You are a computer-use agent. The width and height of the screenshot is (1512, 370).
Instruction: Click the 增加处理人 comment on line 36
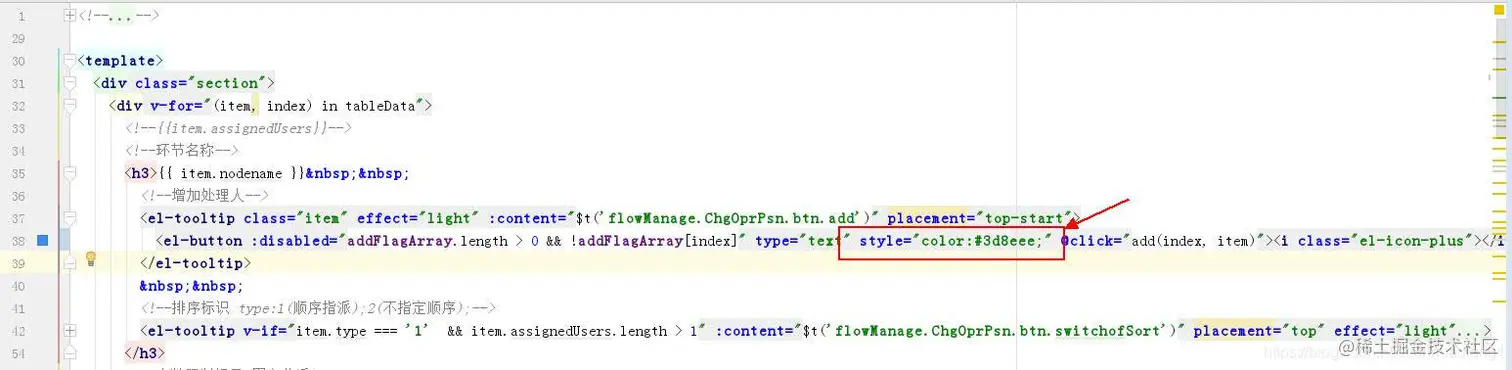[x=205, y=196]
